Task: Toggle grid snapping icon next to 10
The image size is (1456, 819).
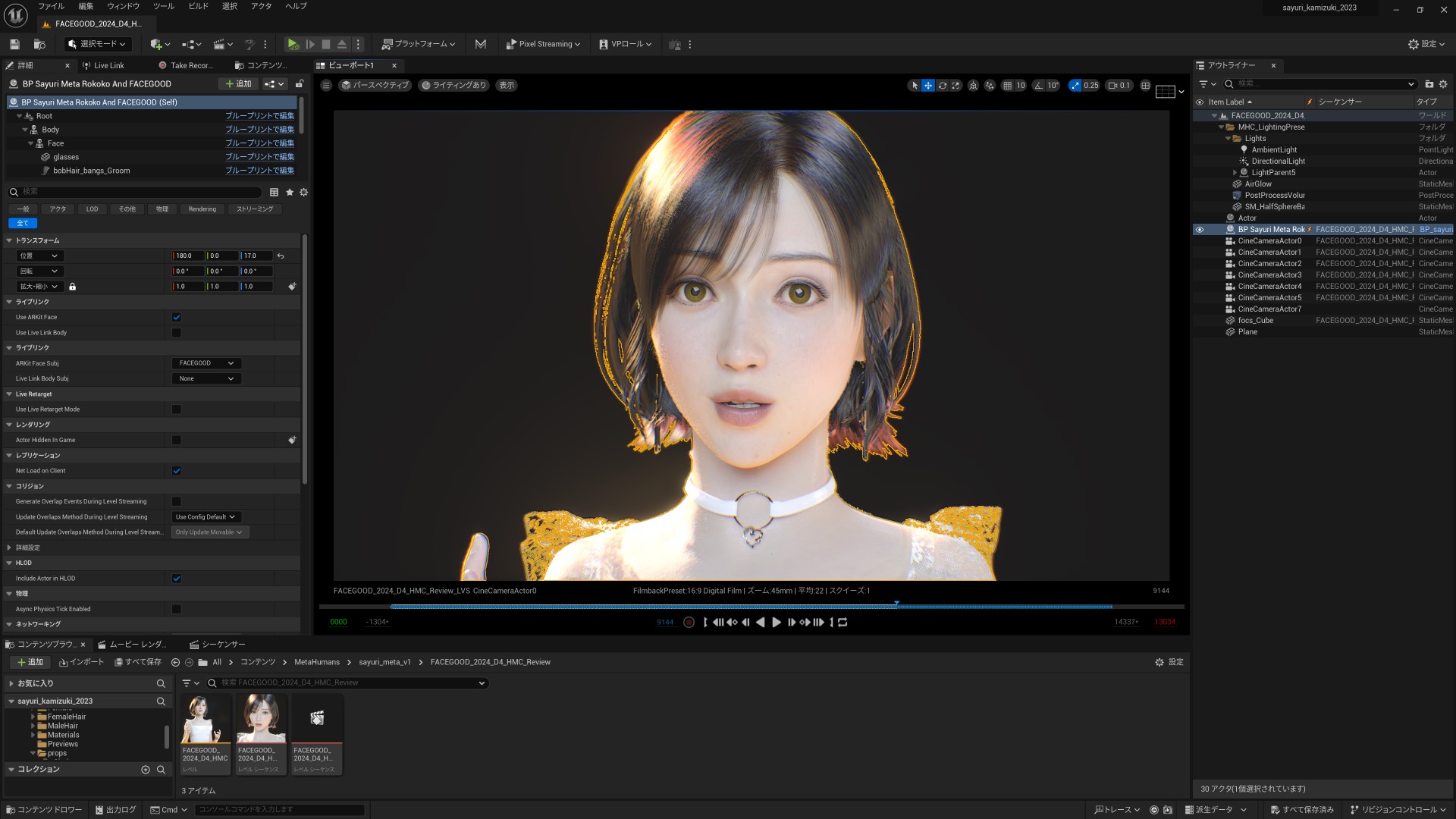Action: [1007, 85]
